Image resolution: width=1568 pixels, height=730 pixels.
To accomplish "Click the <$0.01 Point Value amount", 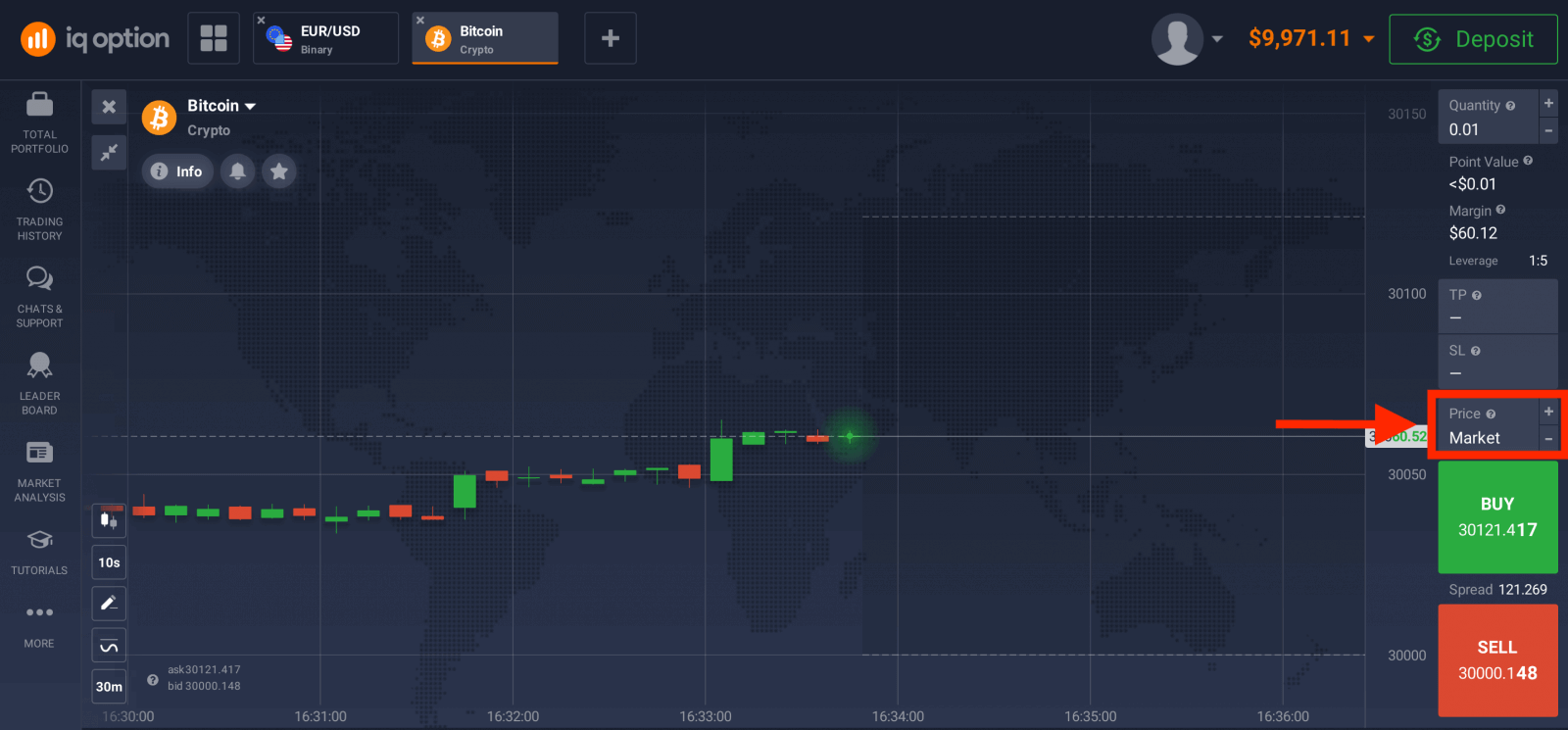I will click(1472, 184).
